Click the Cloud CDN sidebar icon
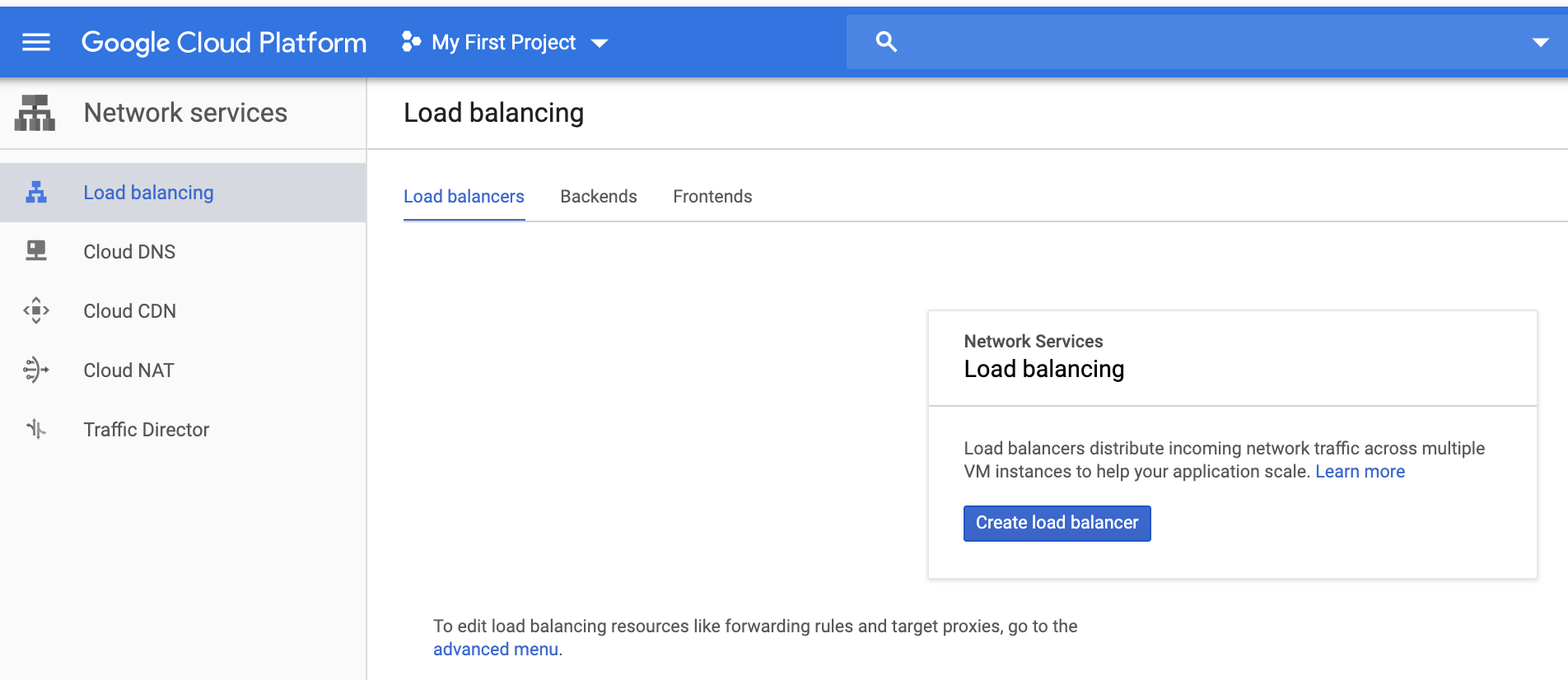Image resolution: width=1568 pixels, height=680 pixels. [x=36, y=310]
